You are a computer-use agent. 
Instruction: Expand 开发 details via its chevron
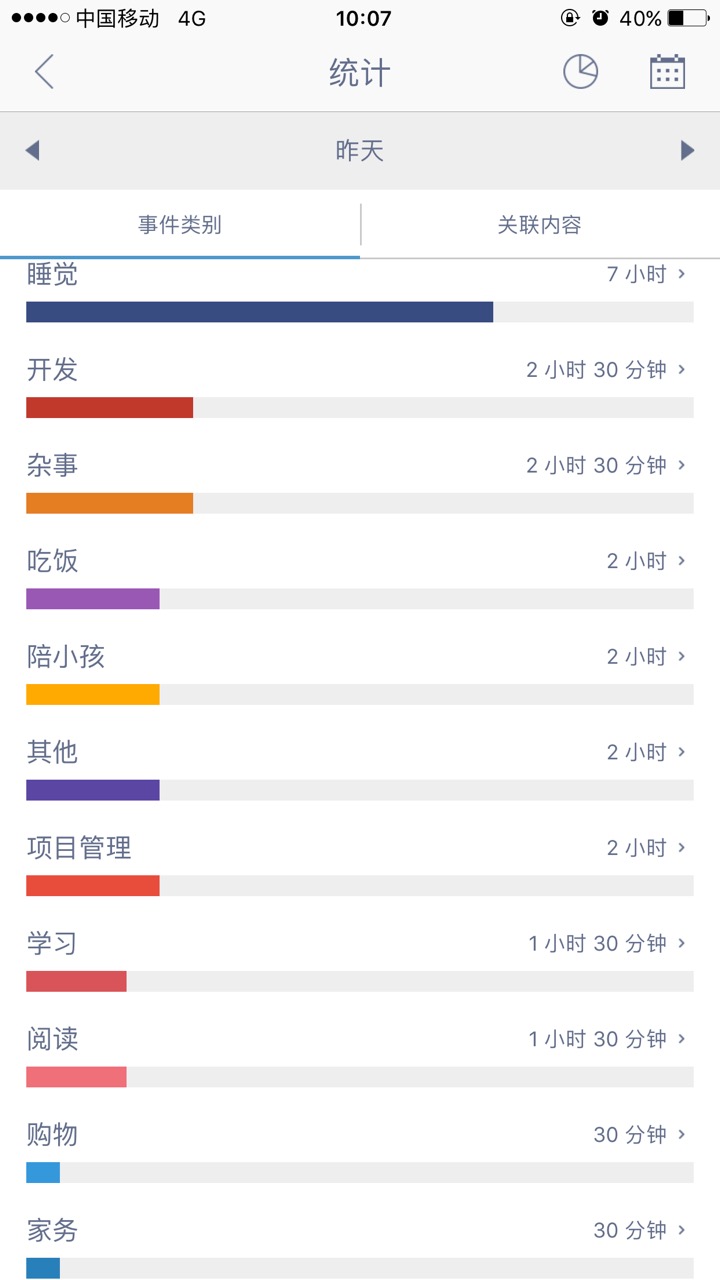click(x=682, y=370)
